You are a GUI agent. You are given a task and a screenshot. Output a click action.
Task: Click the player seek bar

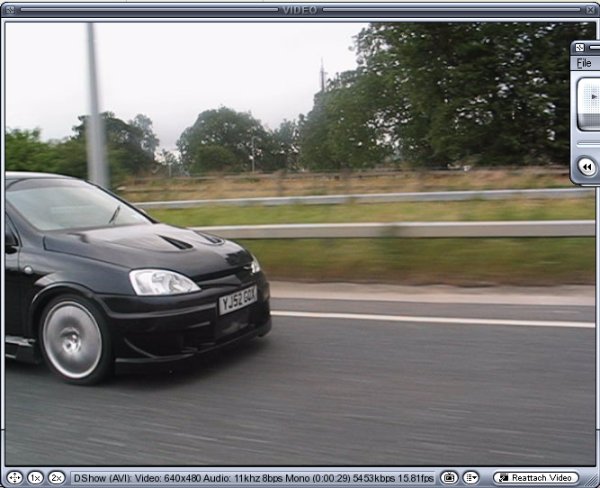pos(590,143)
